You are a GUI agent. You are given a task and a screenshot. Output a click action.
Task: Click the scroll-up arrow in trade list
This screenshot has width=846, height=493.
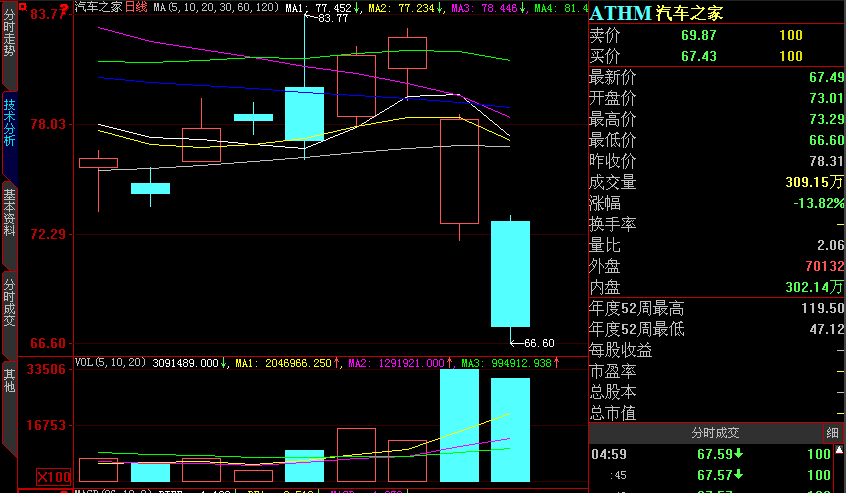[x=840, y=449]
